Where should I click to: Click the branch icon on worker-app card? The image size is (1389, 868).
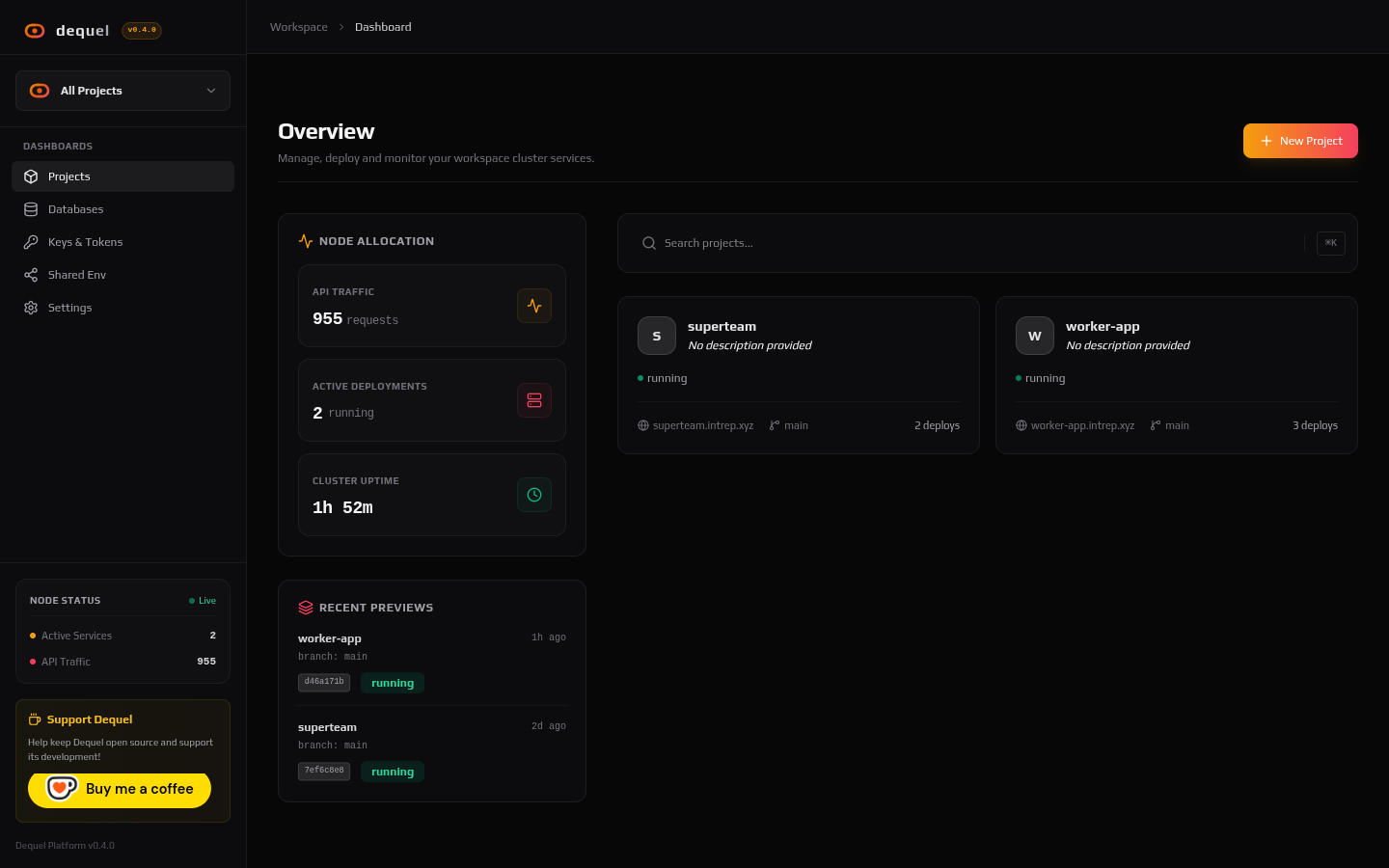(1156, 425)
